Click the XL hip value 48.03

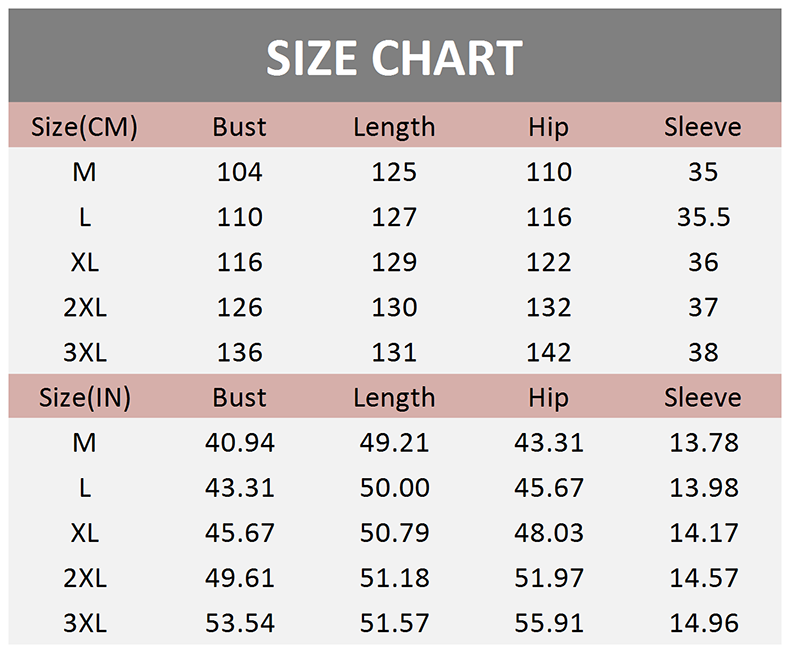click(x=548, y=533)
